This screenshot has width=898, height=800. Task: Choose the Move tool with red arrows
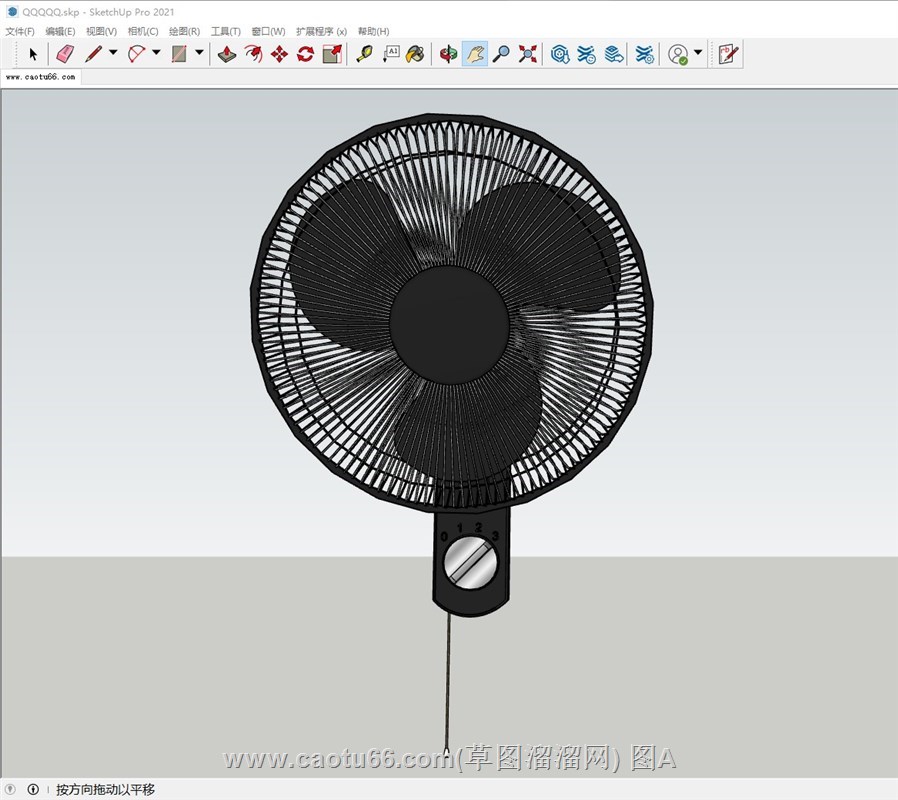[280, 54]
